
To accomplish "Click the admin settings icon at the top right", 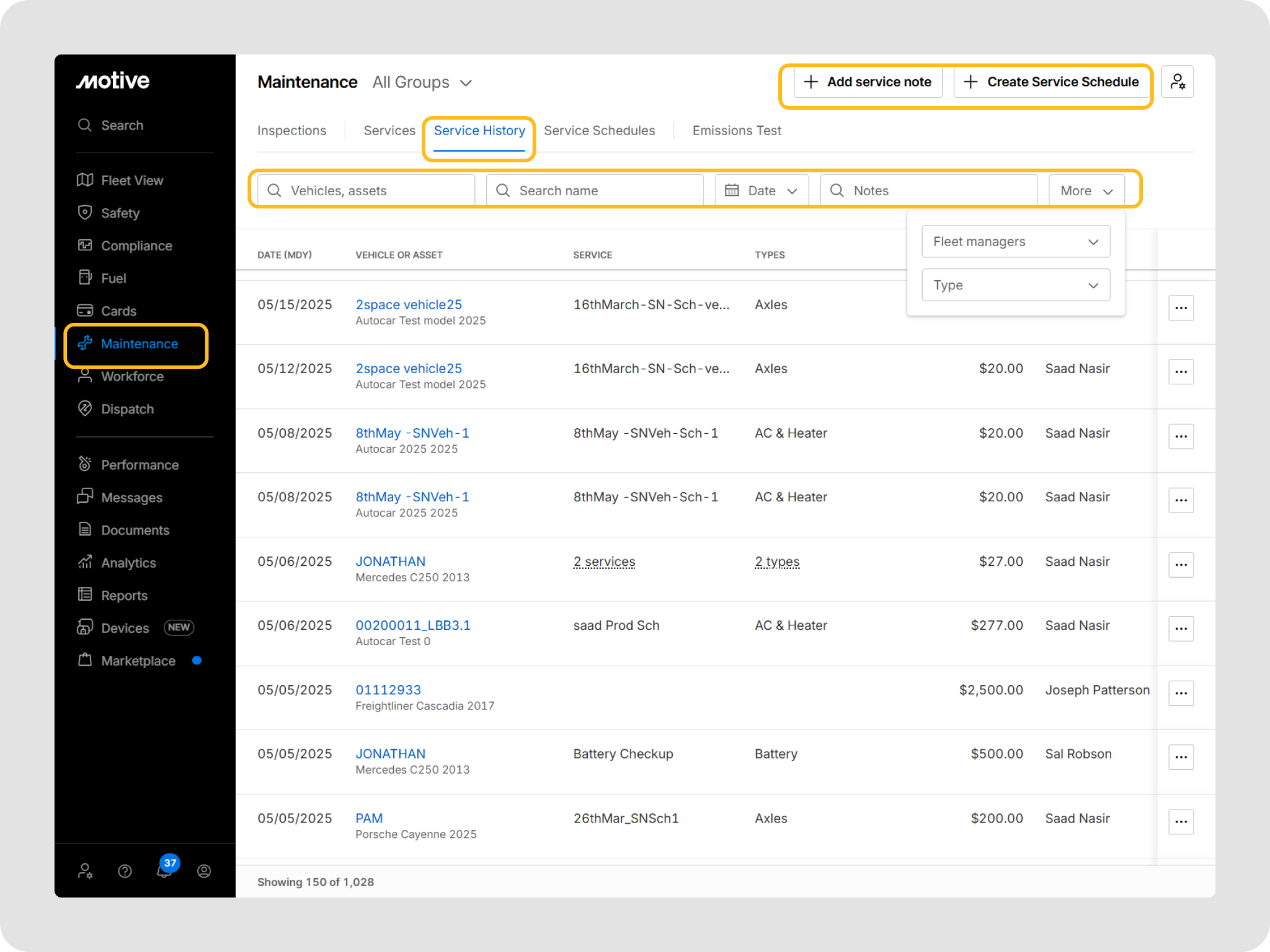I will (x=1177, y=82).
